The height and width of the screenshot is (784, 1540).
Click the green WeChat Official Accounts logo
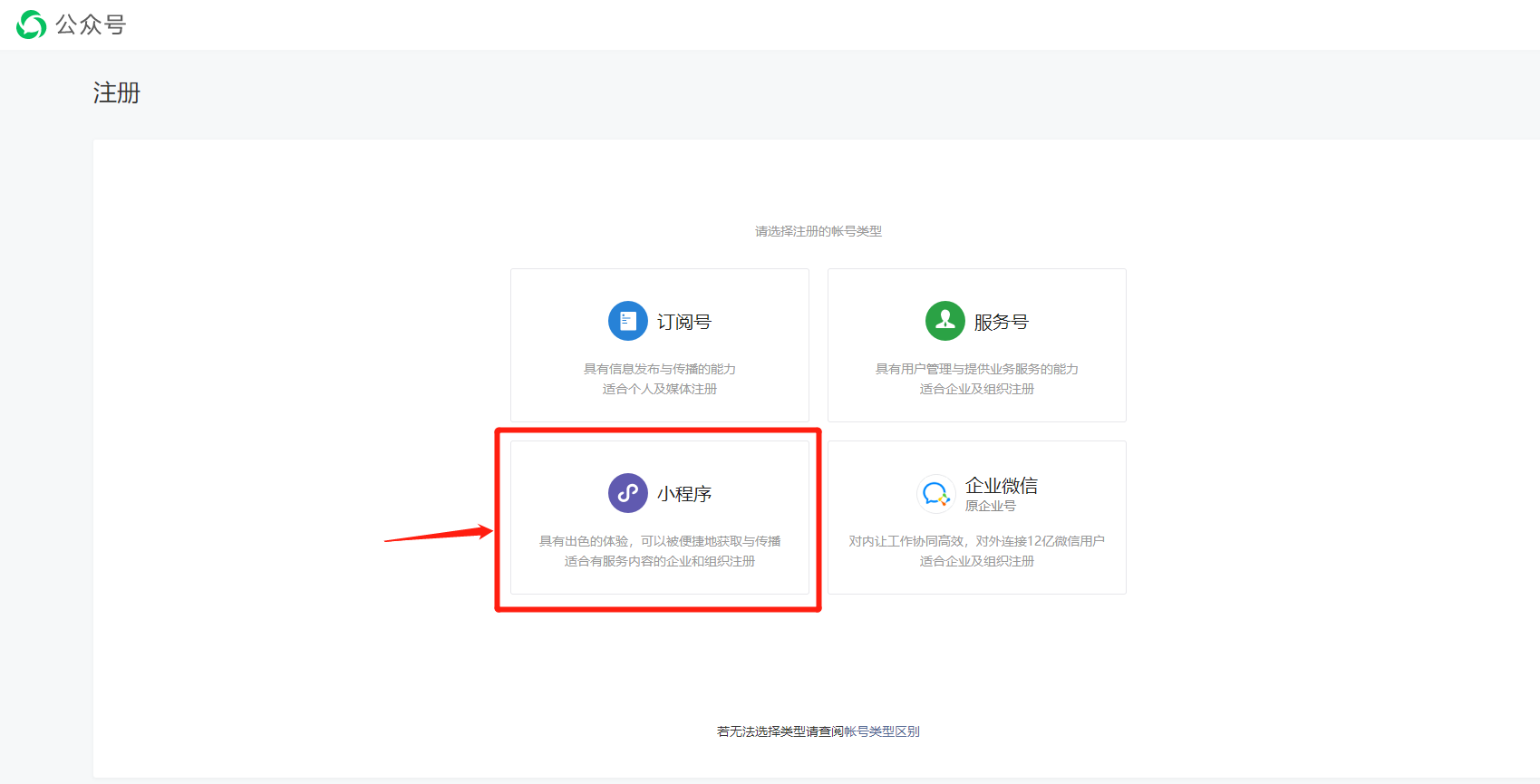(31, 24)
